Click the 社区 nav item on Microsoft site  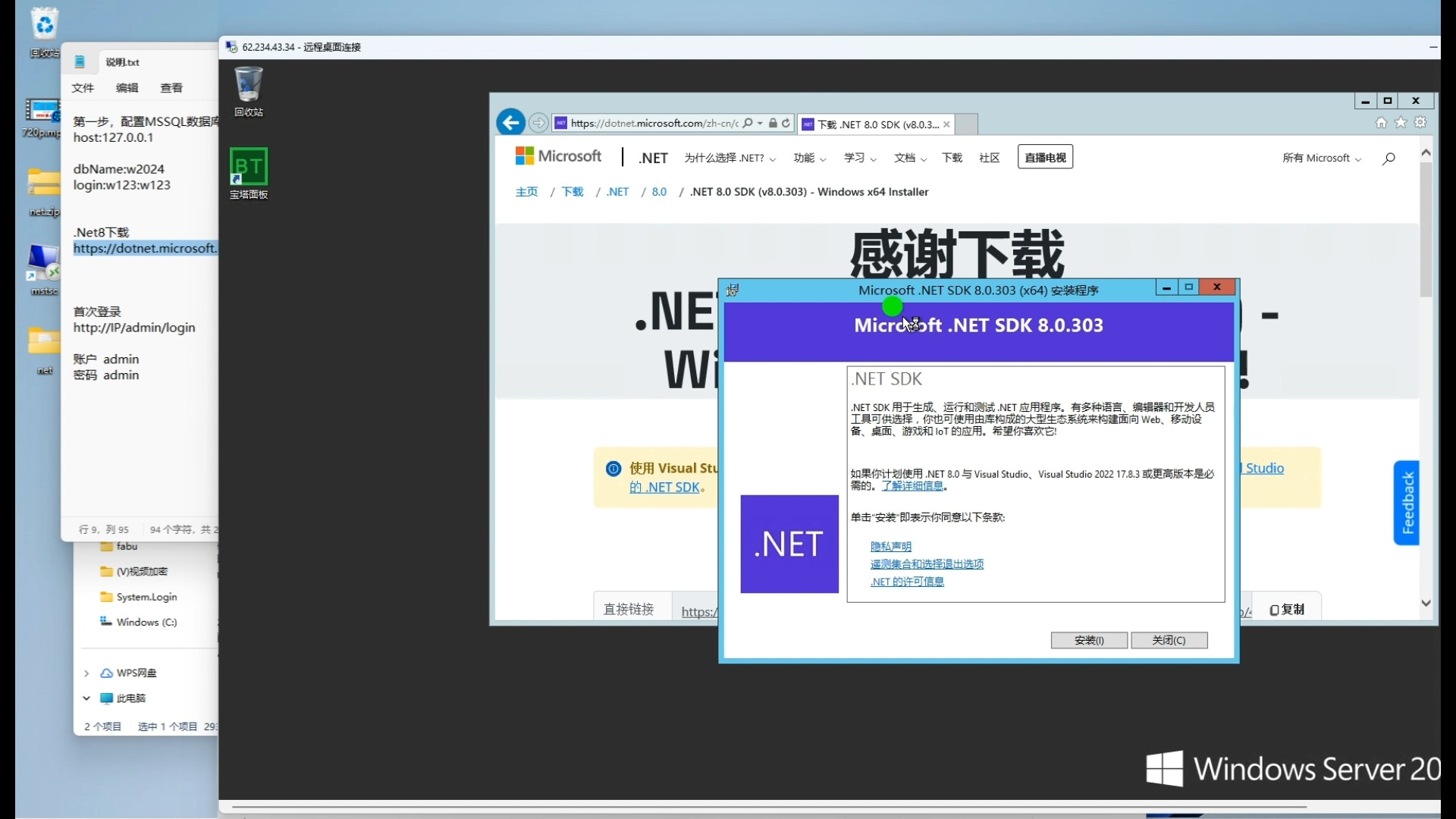tap(990, 158)
